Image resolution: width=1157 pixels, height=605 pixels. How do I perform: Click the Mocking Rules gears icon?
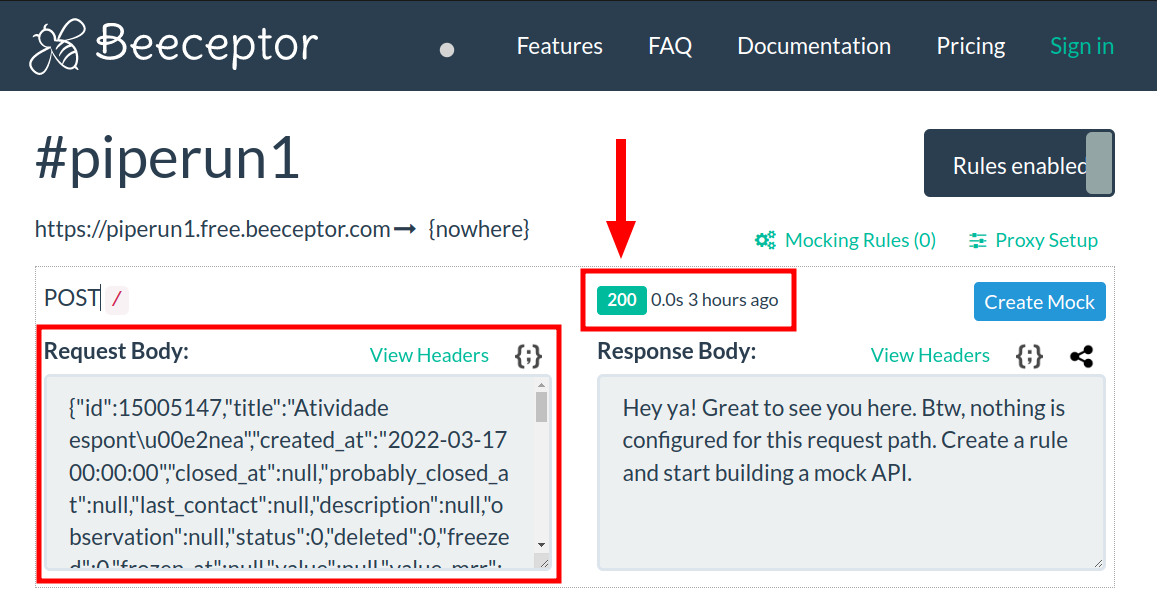(x=765, y=240)
